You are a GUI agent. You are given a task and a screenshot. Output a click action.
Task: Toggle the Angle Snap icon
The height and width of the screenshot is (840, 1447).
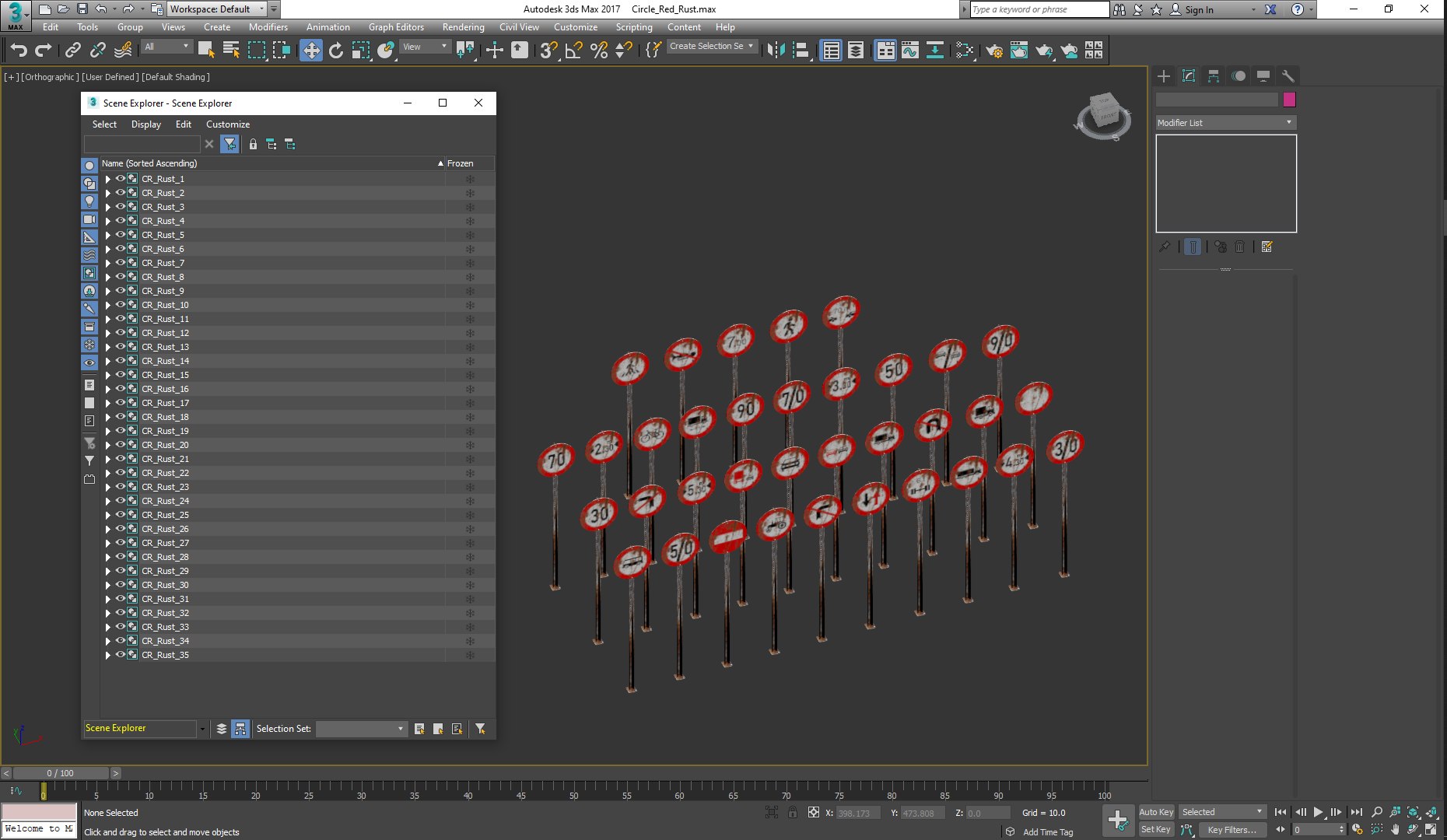click(574, 51)
